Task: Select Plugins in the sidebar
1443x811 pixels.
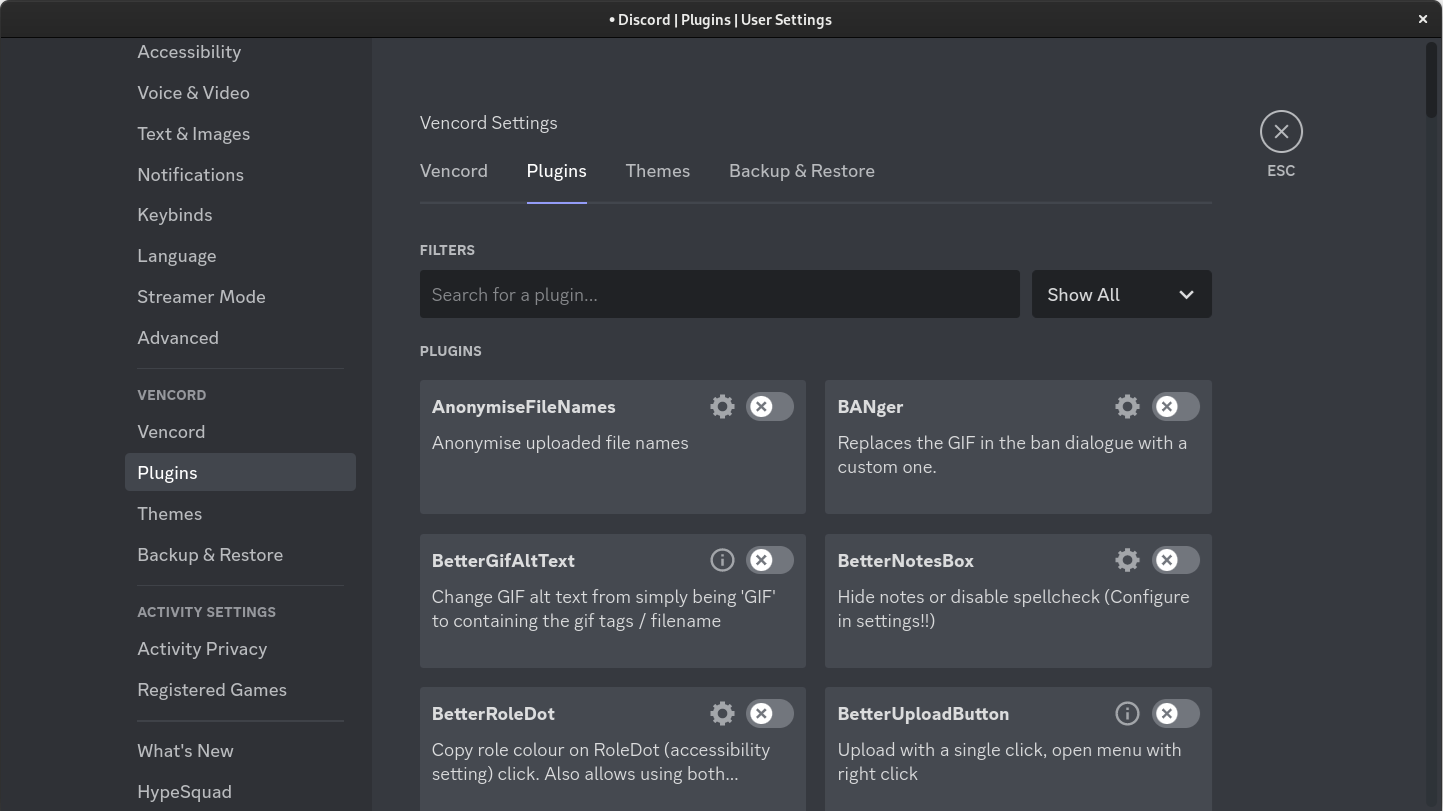Action: [240, 473]
